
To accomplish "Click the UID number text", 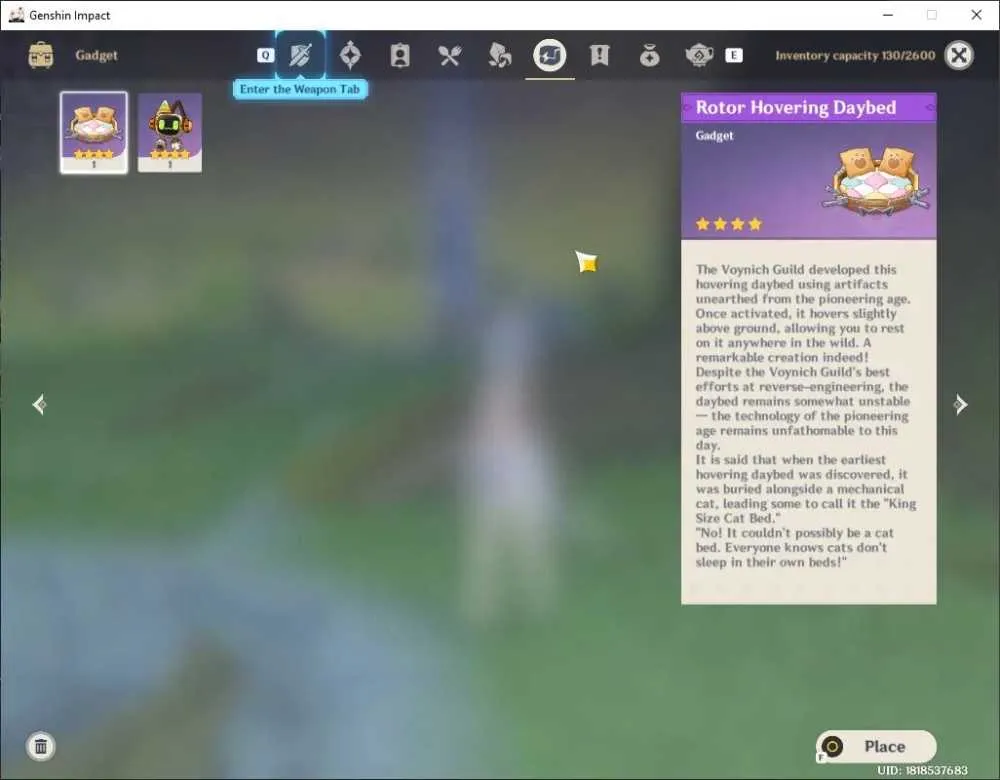I will tap(923, 770).
